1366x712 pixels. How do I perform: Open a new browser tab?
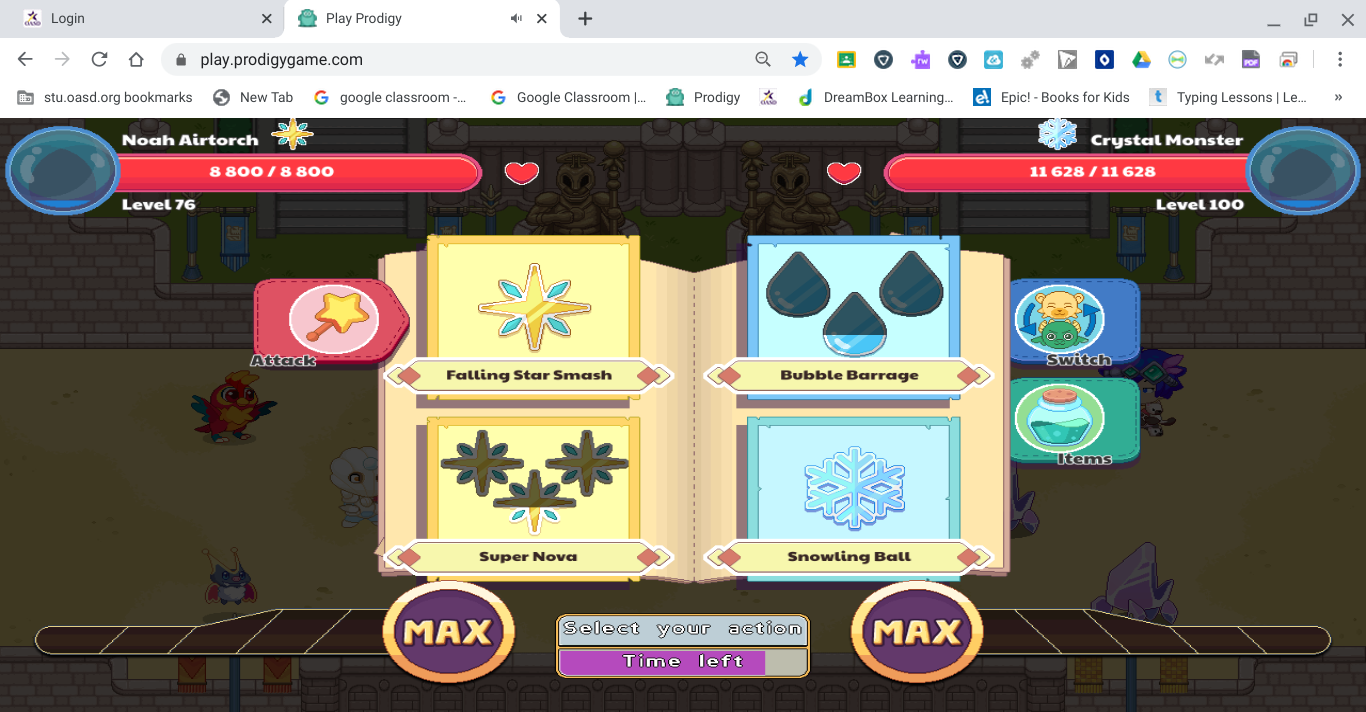click(585, 19)
